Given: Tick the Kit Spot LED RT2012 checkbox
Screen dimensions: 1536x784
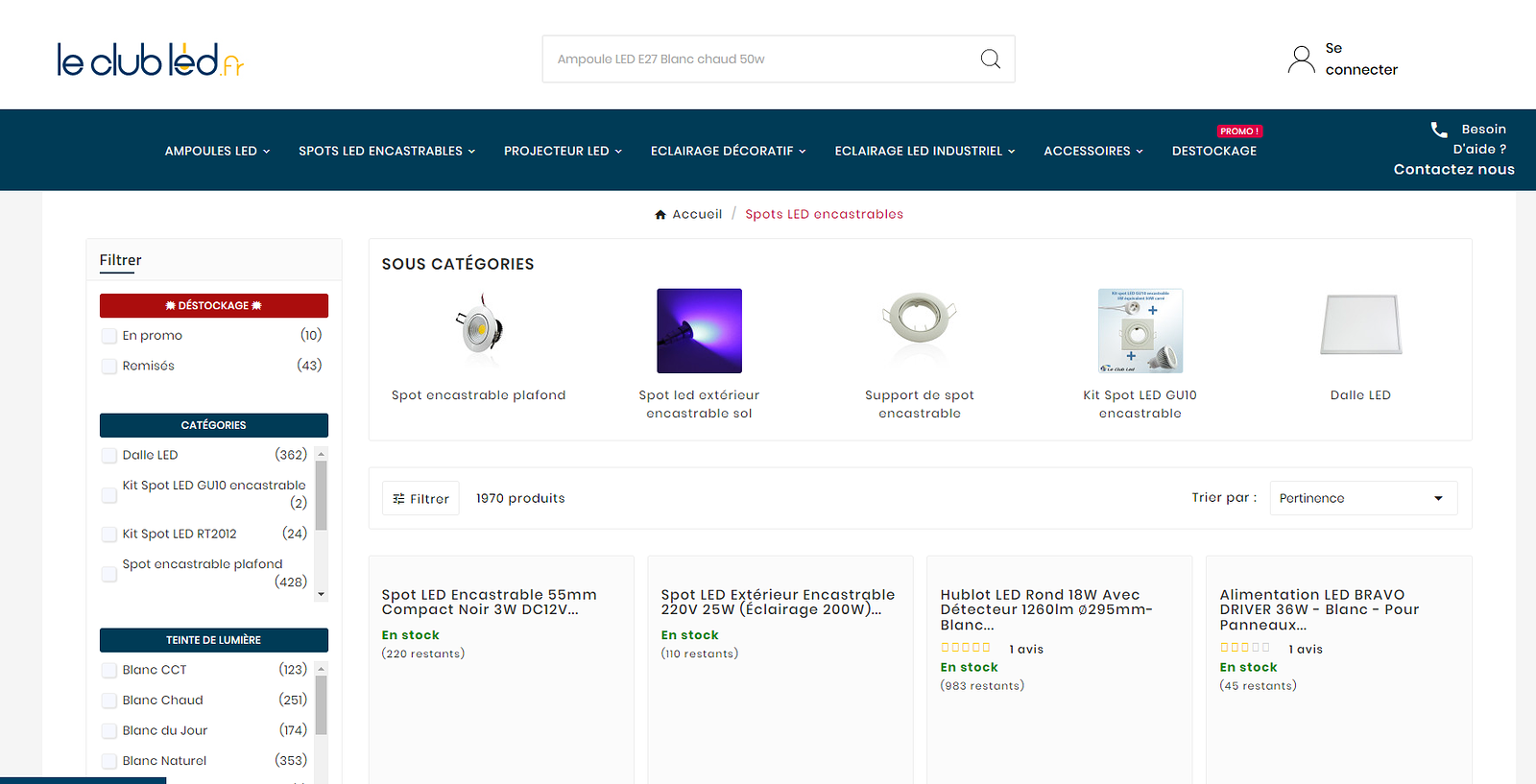Looking at the screenshot, I should tap(109, 535).
